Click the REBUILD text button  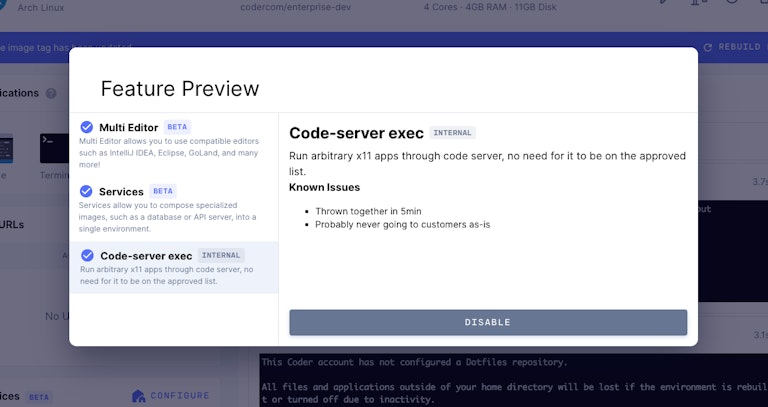click(740, 47)
